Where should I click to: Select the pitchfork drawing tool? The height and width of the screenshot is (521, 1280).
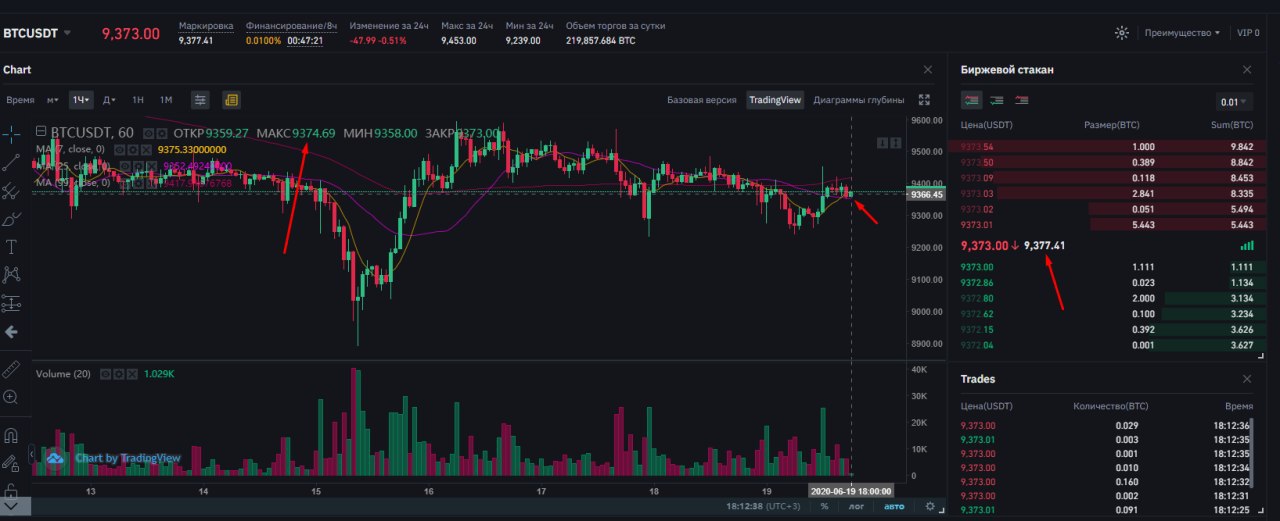click(12, 190)
